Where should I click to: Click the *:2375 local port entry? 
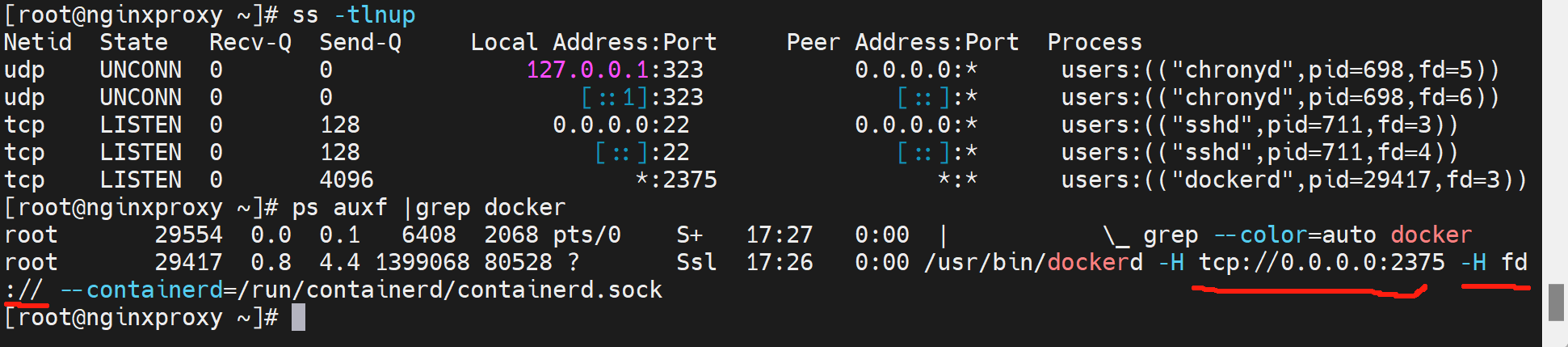[675, 180]
